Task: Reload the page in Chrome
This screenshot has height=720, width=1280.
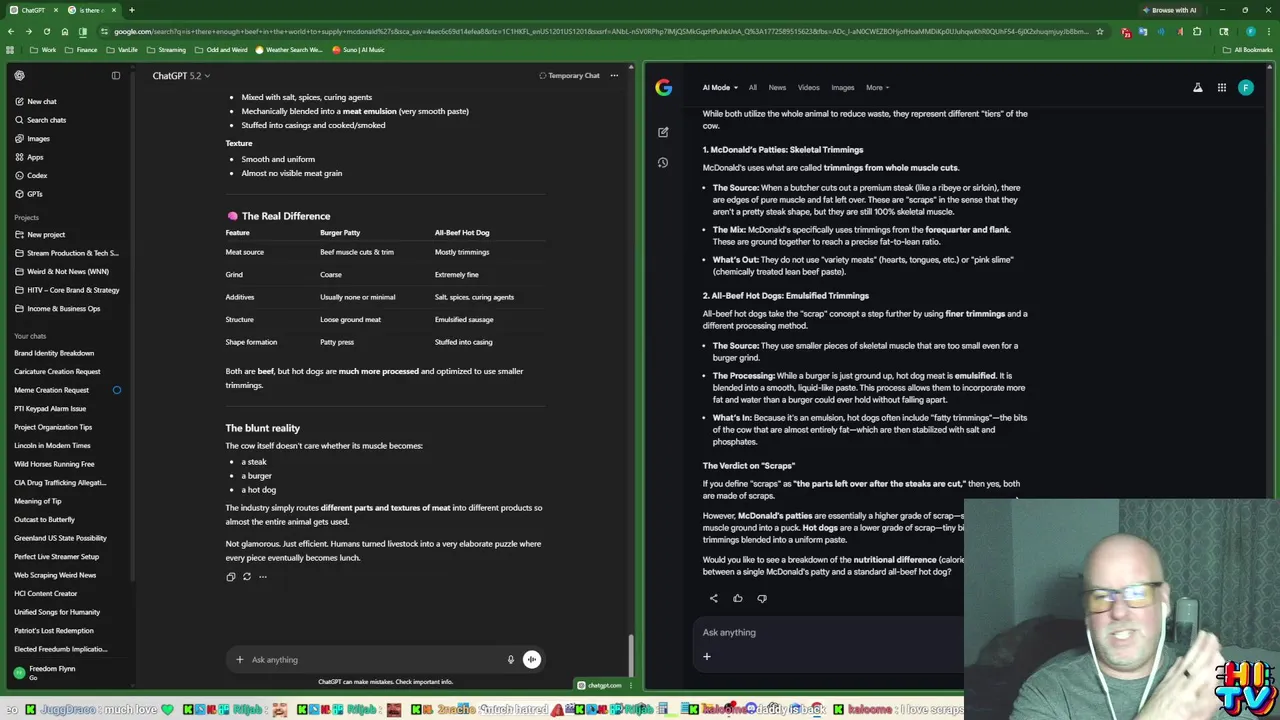Action: click(x=46, y=31)
